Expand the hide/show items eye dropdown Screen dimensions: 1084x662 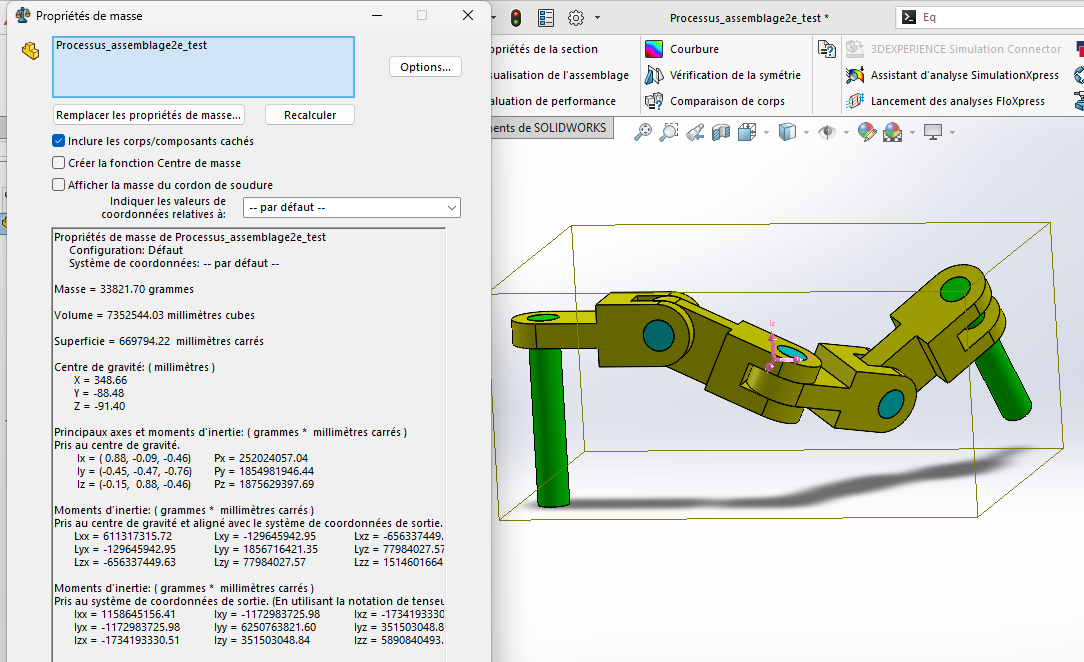coord(844,132)
